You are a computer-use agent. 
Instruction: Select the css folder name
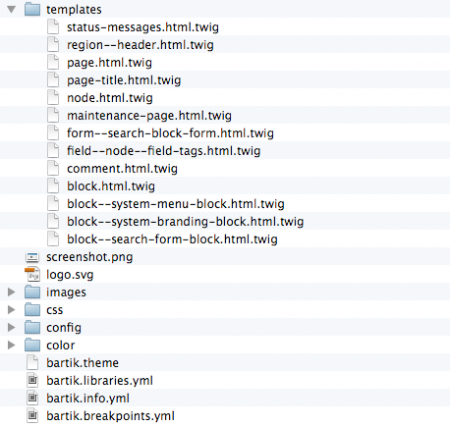tap(55, 310)
